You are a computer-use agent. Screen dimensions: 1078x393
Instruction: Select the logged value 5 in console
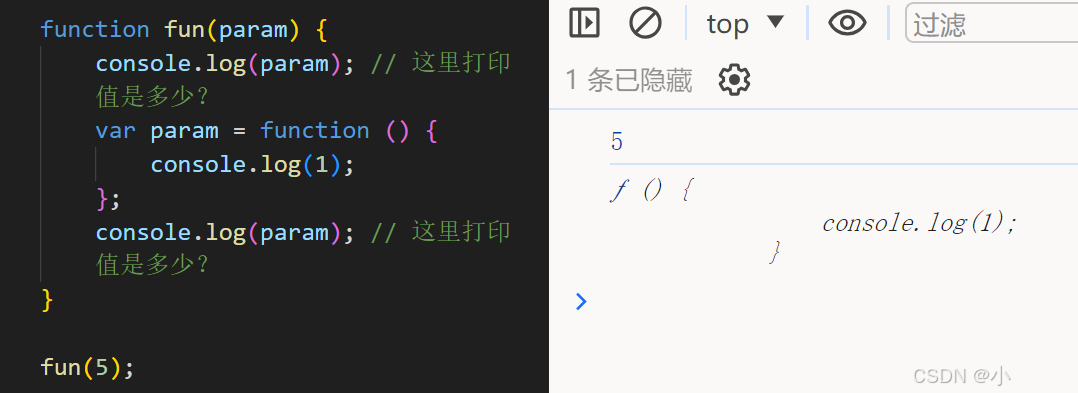(x=617, y=142)
